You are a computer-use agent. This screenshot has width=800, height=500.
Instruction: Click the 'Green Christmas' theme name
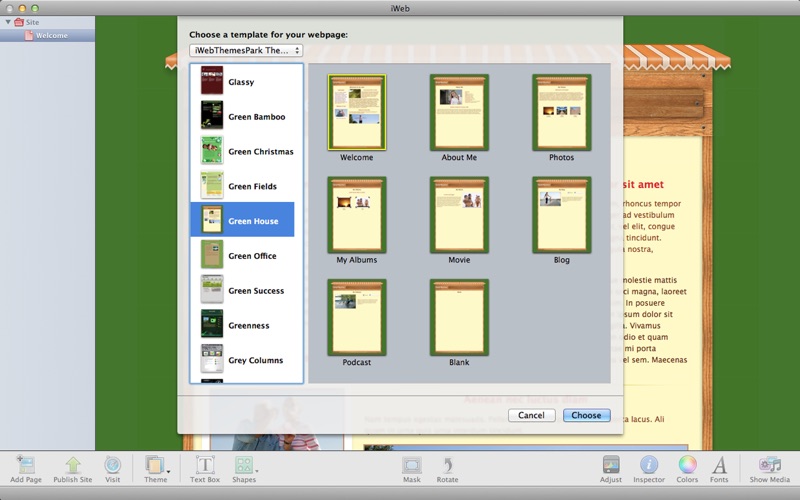tap(261, 152)
